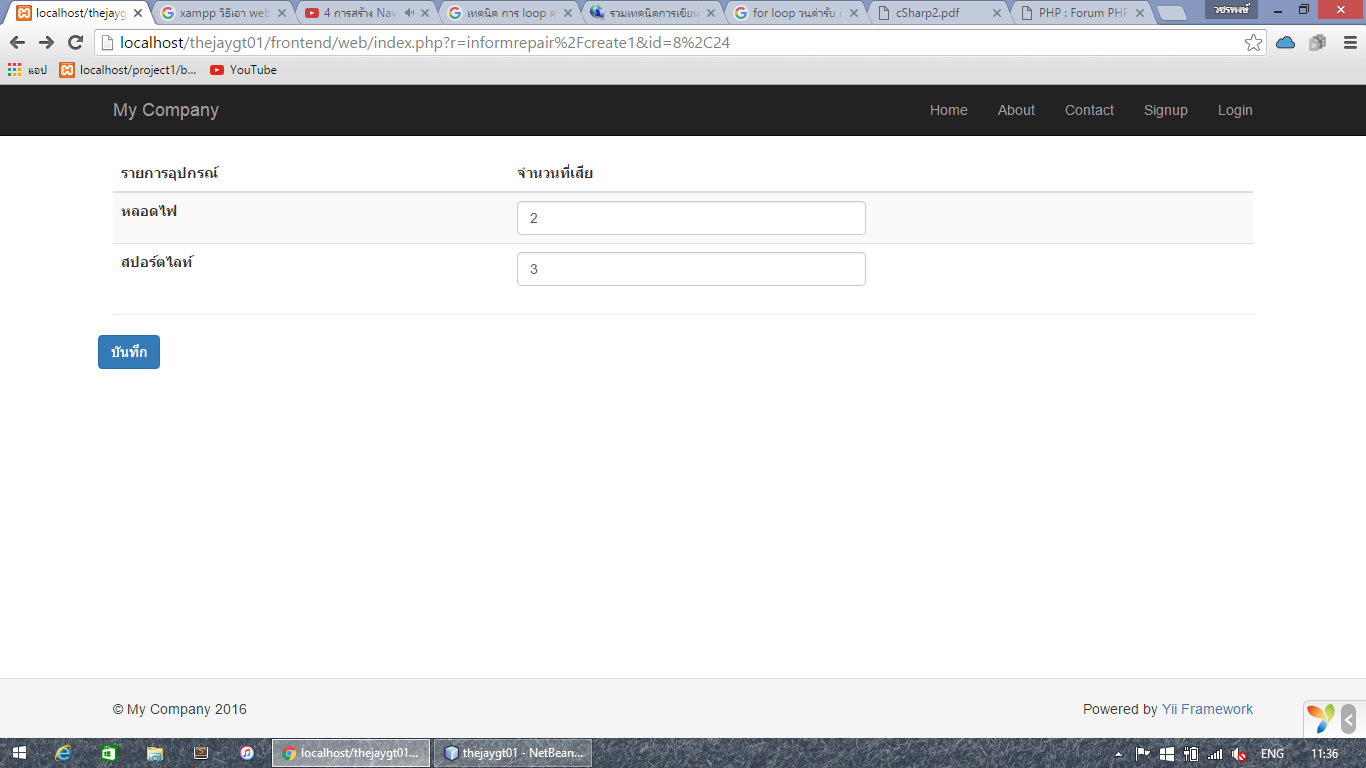Image resolution: width=1366 pixels, height=768 pixels.
Task: Launch Internet Explorer from the taskbar
Action: click(x=63, y=753)
